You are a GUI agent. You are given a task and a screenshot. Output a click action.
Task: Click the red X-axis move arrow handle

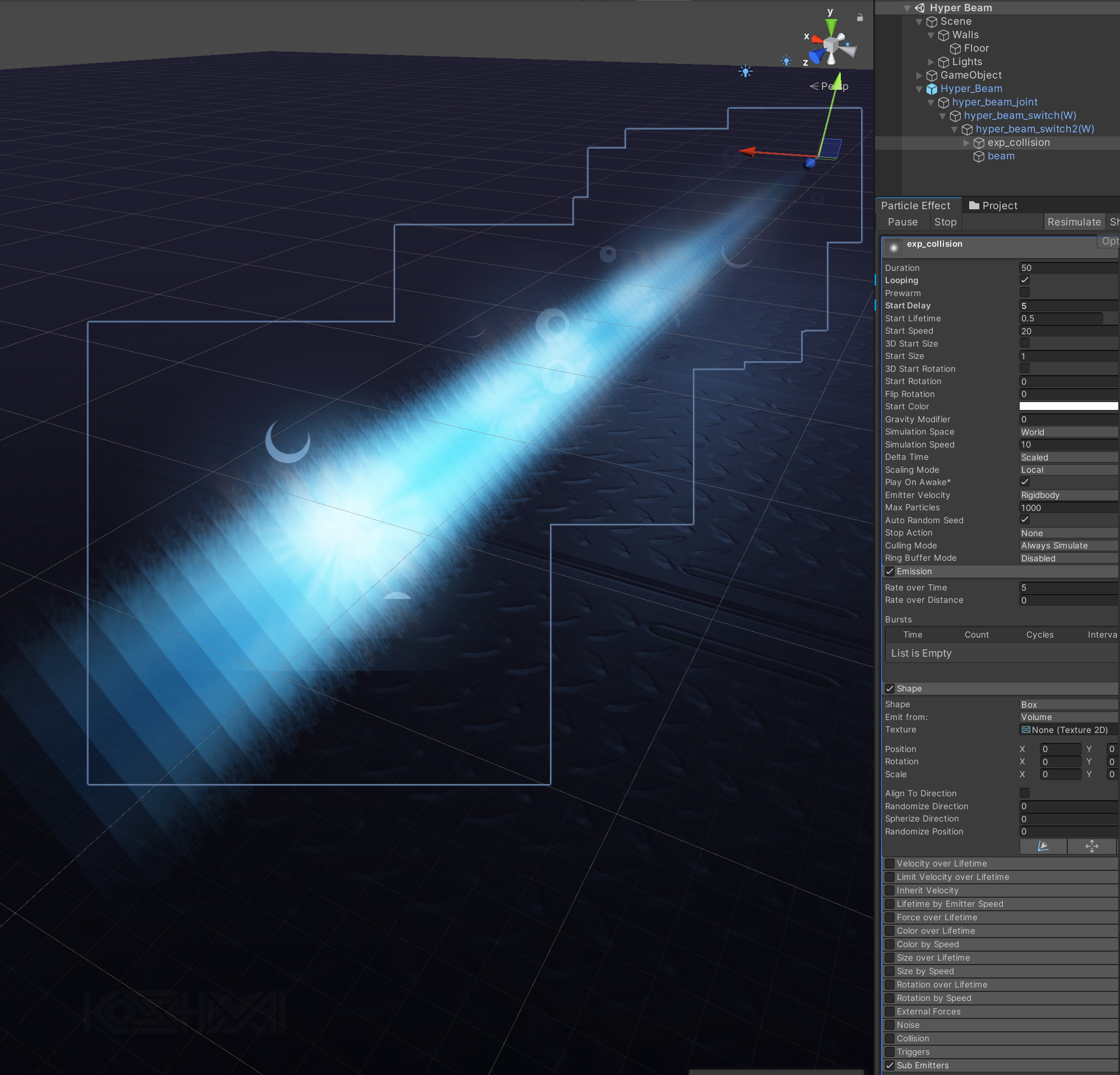click(x=747, y=151)
